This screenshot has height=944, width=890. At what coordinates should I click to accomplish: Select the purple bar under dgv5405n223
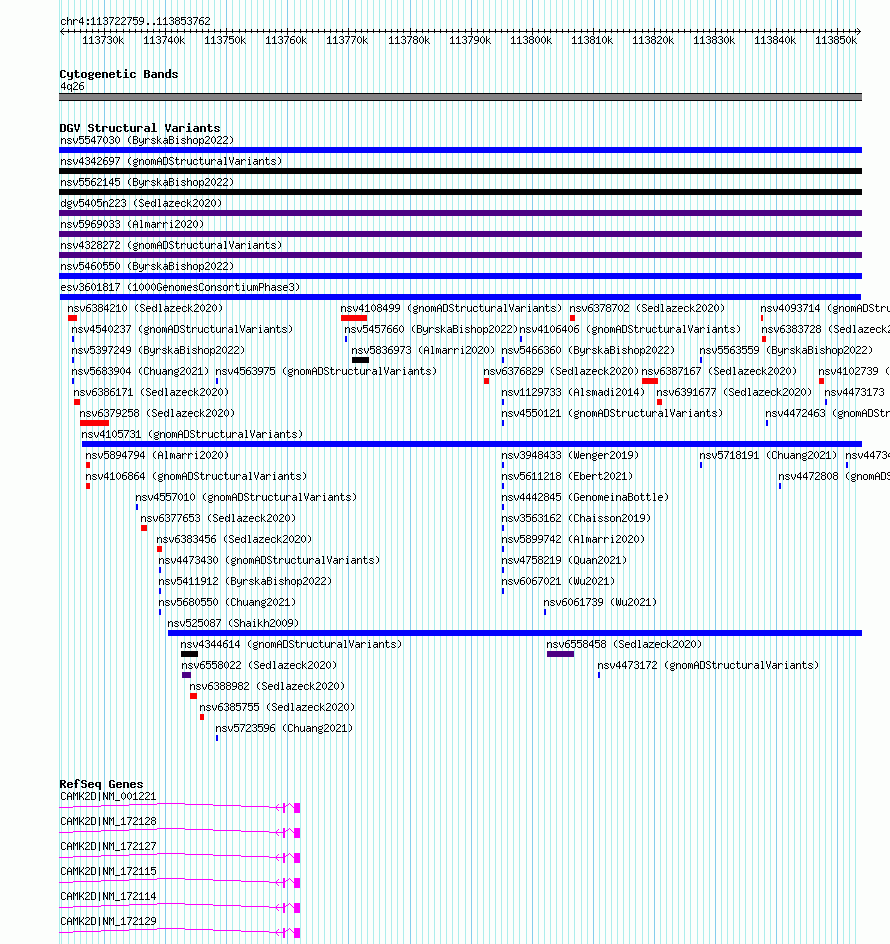pyautogui.click(x=461, y=213)
